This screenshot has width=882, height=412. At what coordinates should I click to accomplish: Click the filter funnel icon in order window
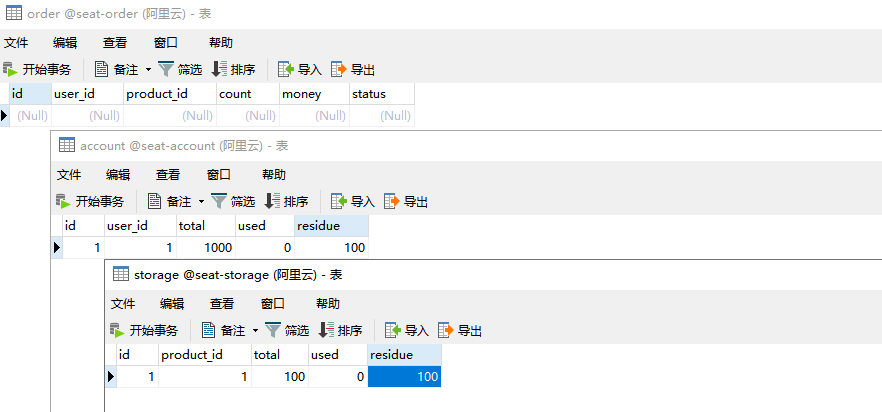click(x=166, y=69)
